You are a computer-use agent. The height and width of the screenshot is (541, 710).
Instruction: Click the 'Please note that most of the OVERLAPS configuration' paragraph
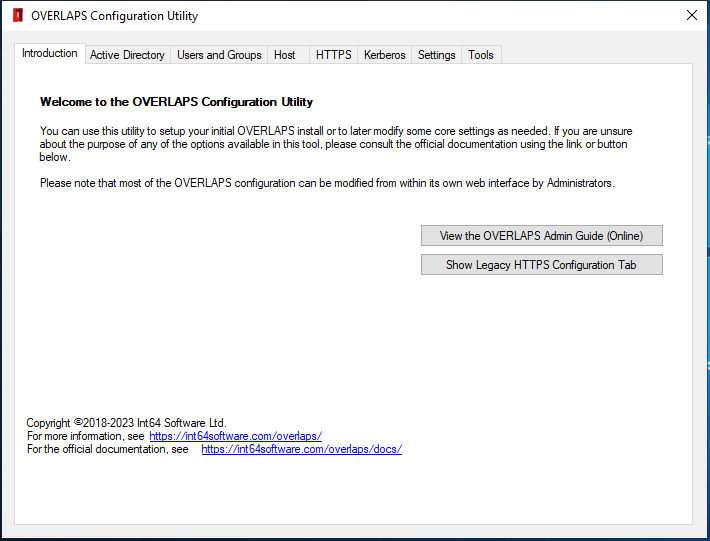(x=327, y=183)
